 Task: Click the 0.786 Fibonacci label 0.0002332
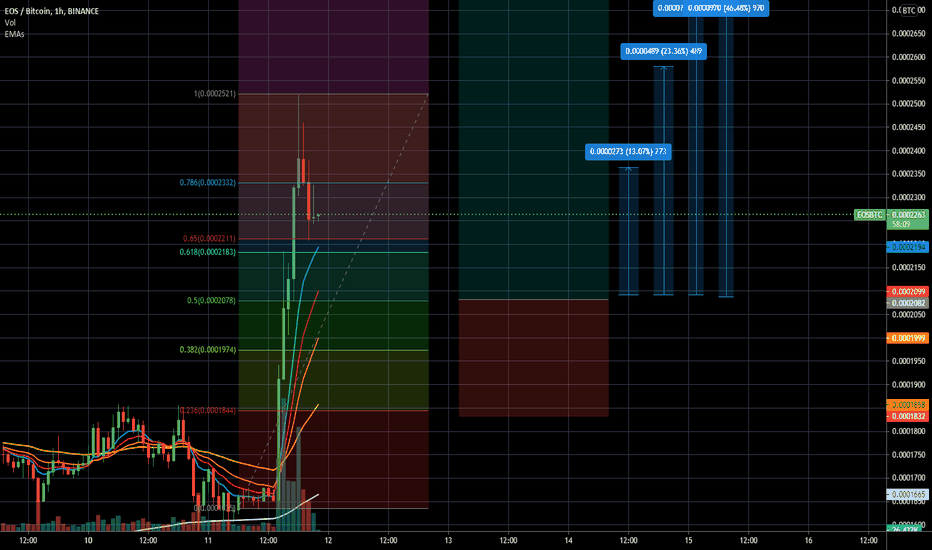[x=207, y=183]
